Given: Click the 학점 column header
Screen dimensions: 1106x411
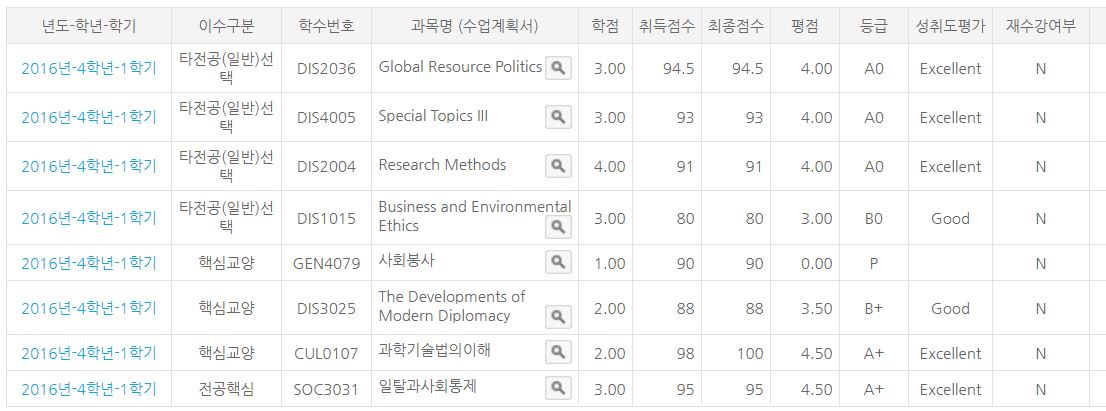Looking at the screenshot, I should 607,27.
